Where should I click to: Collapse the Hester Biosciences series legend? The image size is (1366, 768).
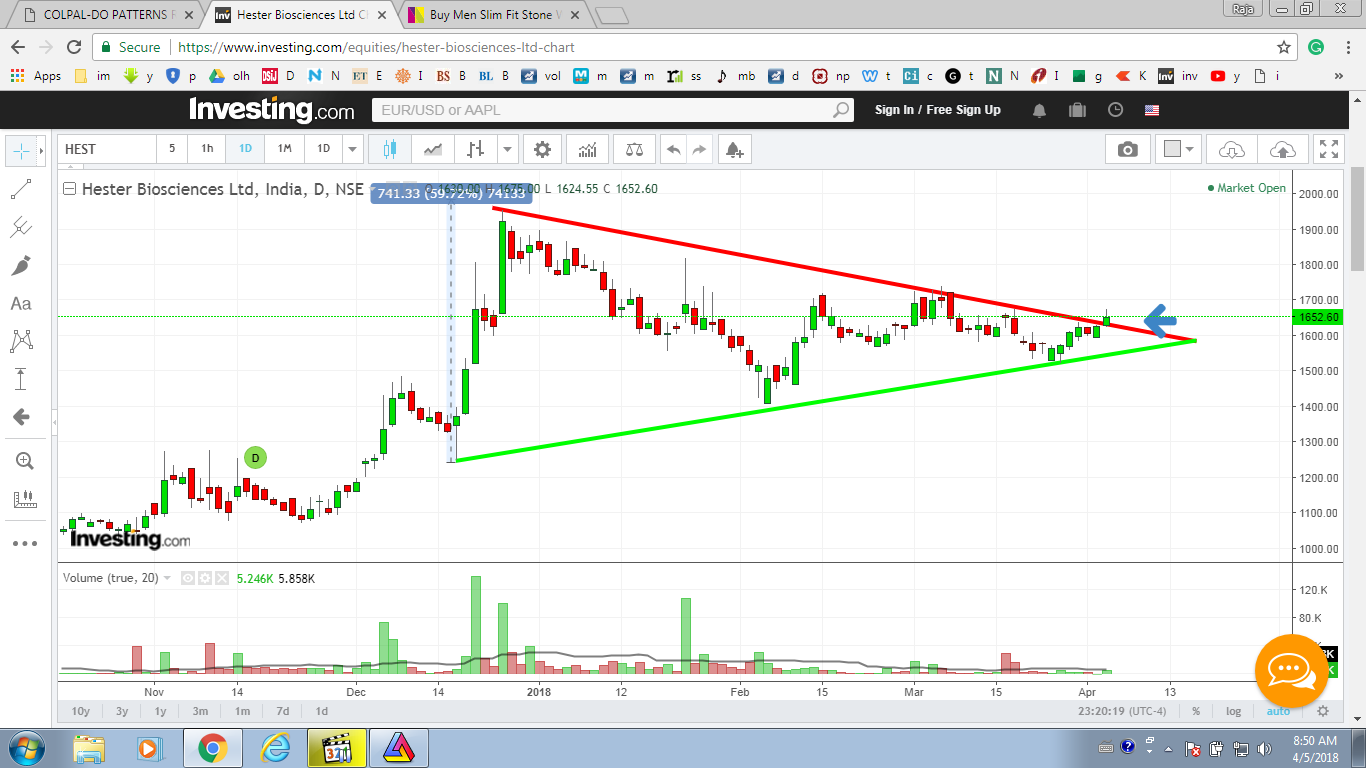(69, 188)
